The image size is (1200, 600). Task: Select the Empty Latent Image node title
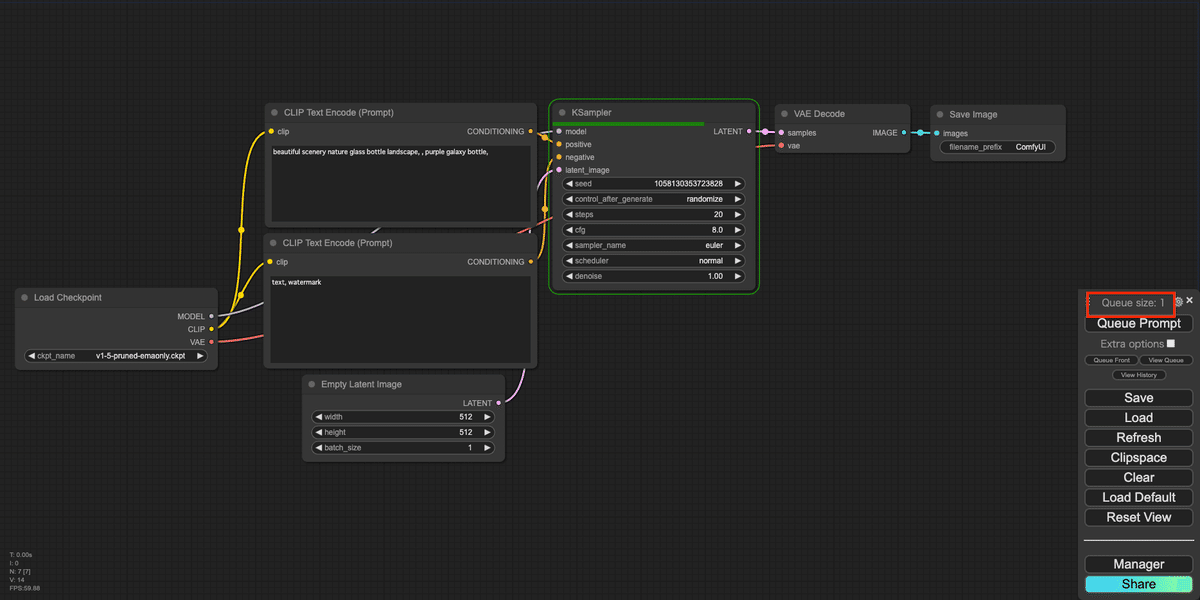click(x=362, y=384)
